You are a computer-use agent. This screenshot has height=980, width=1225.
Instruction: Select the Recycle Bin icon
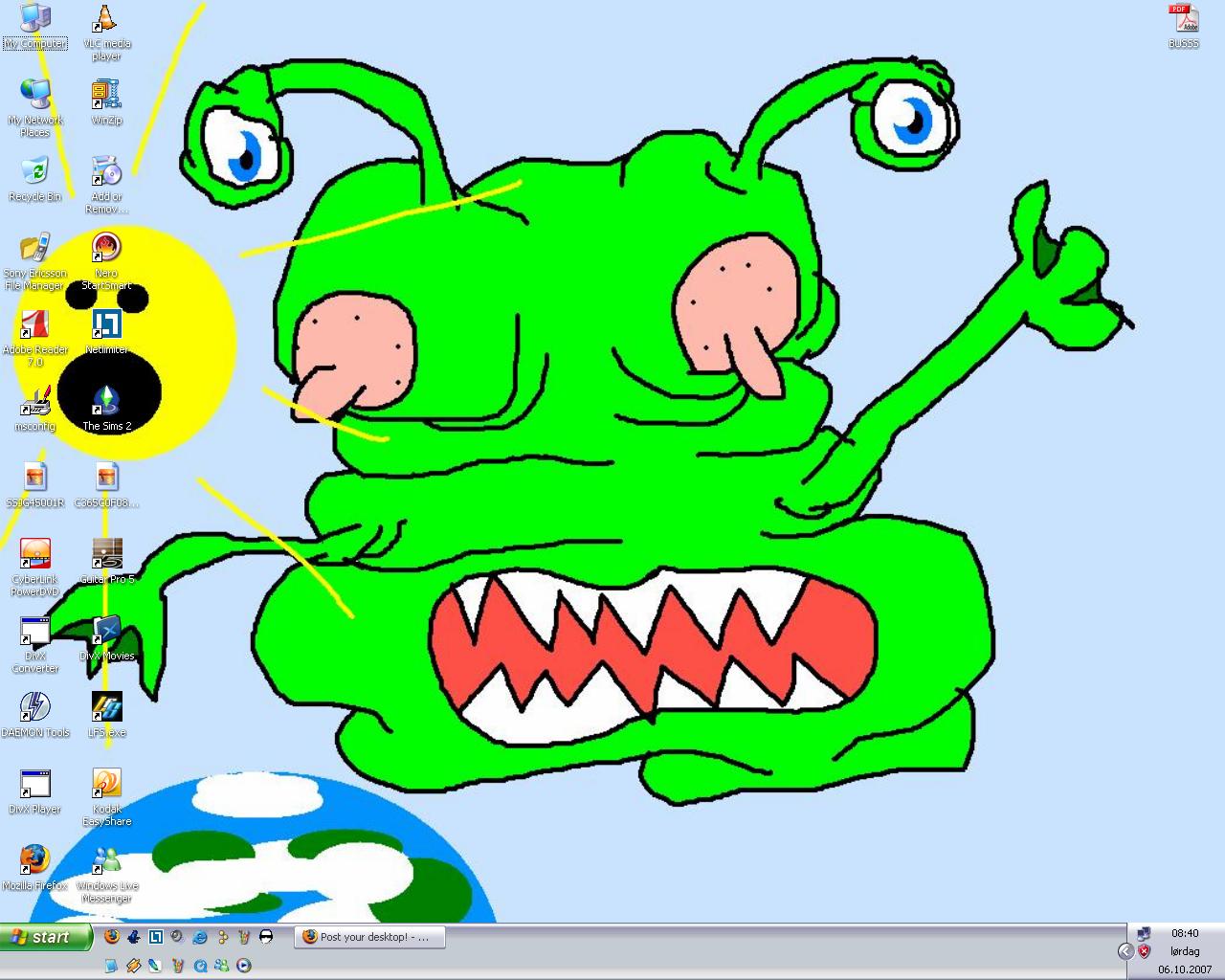(35, 180)
